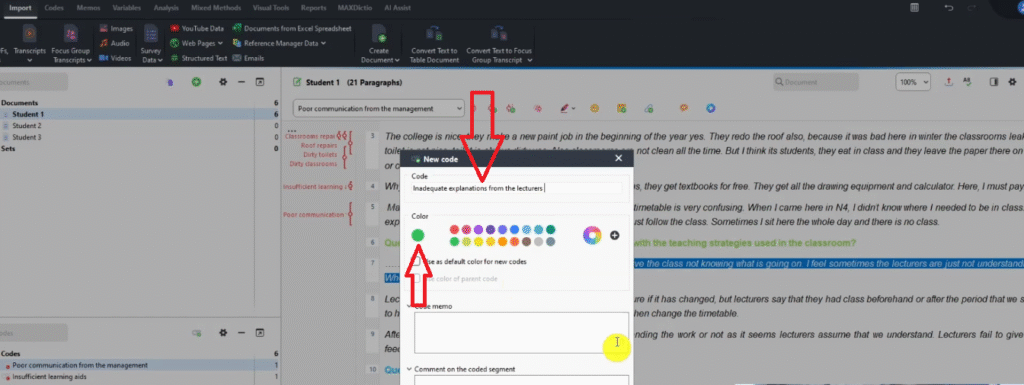Open the color wheel picker in New code dialog
Viewport: 1024px width, 385px height.
point(592,235)
